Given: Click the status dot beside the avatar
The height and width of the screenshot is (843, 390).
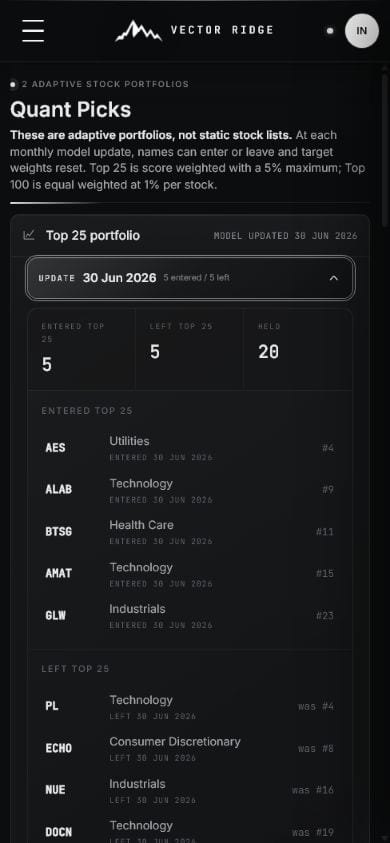Looking at the screenshot, I should 330,31.
